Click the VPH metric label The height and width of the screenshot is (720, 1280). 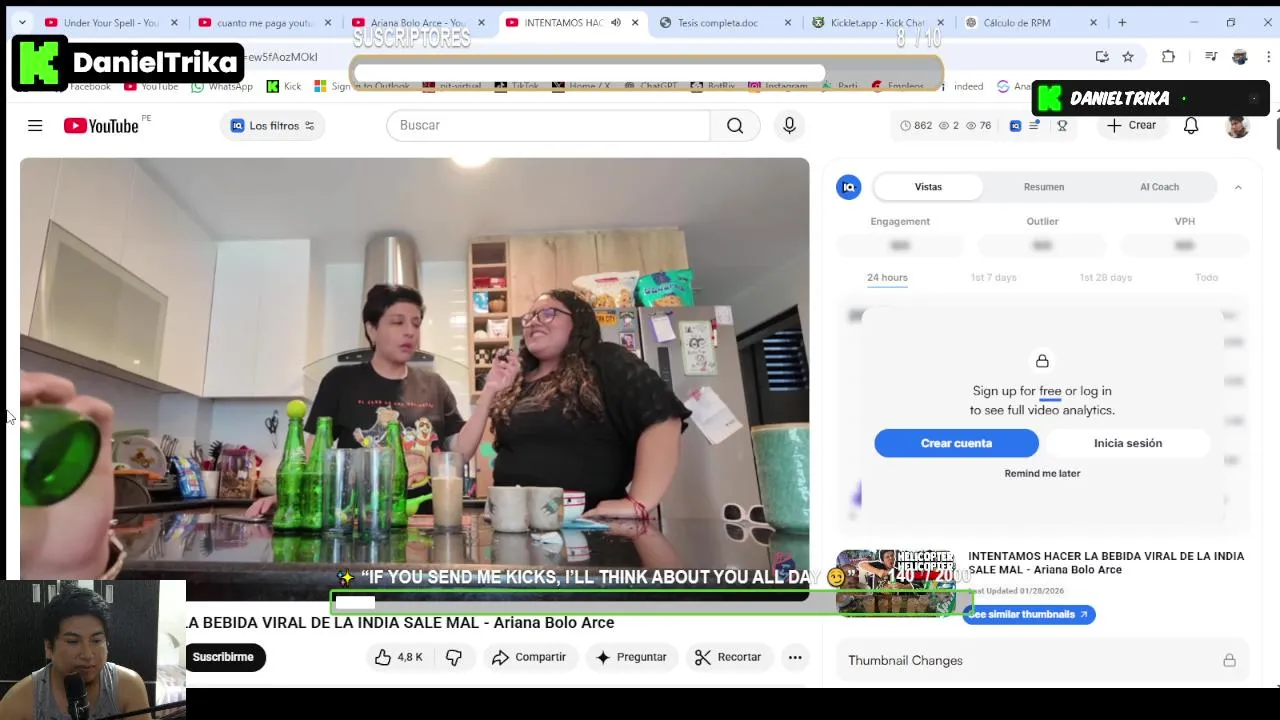tap(1184, 222)
